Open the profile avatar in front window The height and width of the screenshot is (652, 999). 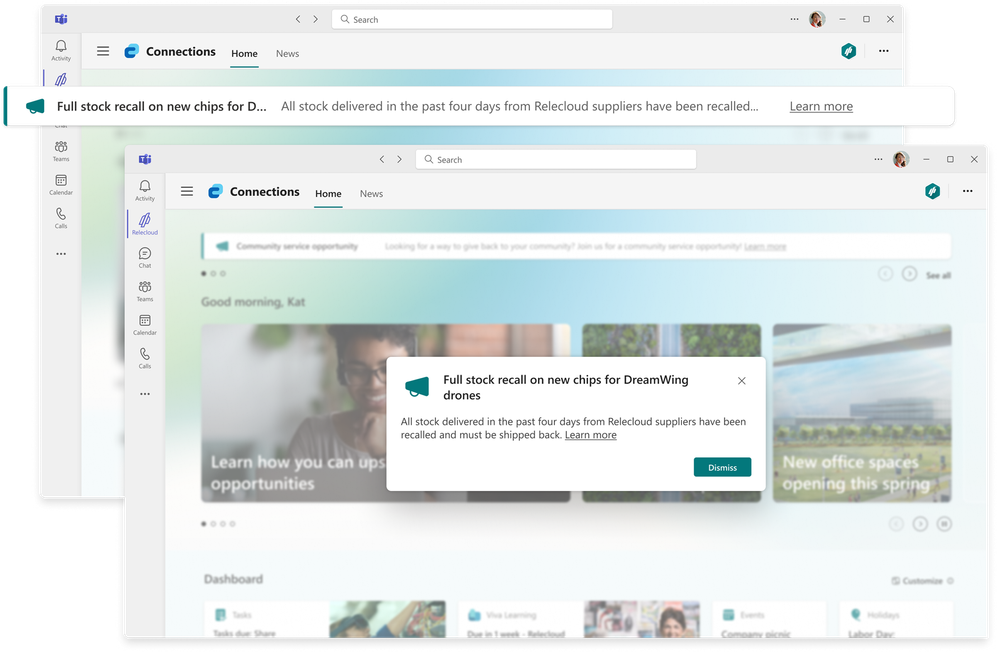click(x=901, y=159)
